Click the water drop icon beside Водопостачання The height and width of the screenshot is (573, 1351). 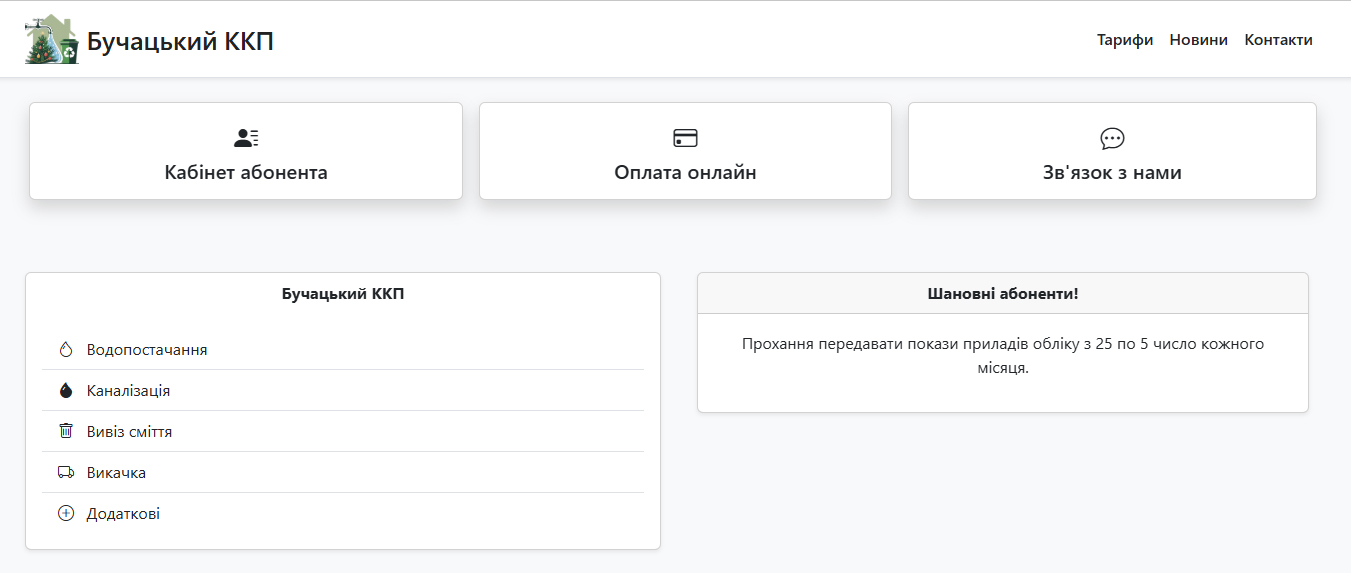66,350
